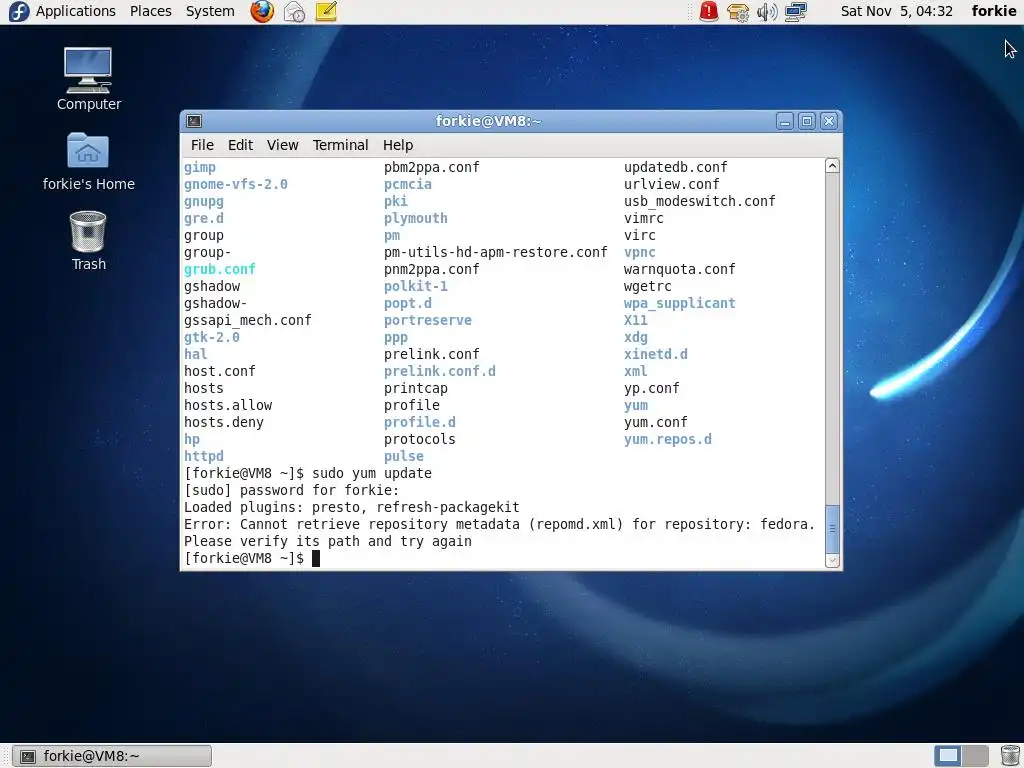The image size is (1024, 768).
Task: Click the terminal scrollbar up arrow
Action: (x=832, y=166)
